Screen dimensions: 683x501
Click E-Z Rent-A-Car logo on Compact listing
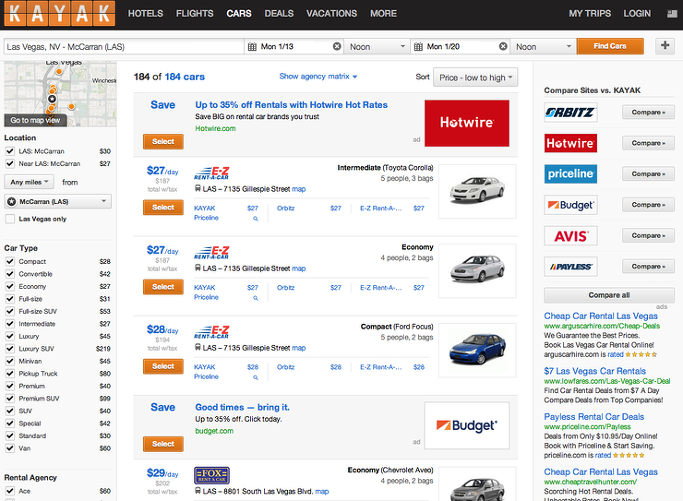[211, 332]
